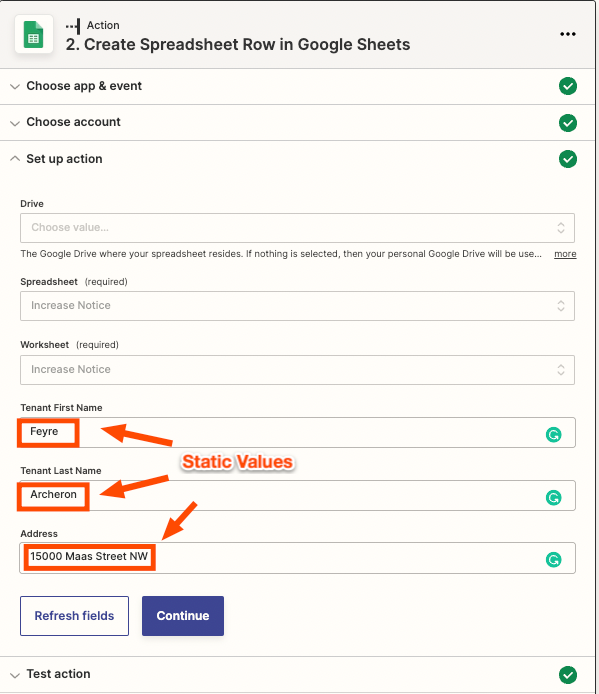The width and height of the screenshot is (599, 694).
Task: Click the Refresh fields button
Action: click(x=74, y=616)
